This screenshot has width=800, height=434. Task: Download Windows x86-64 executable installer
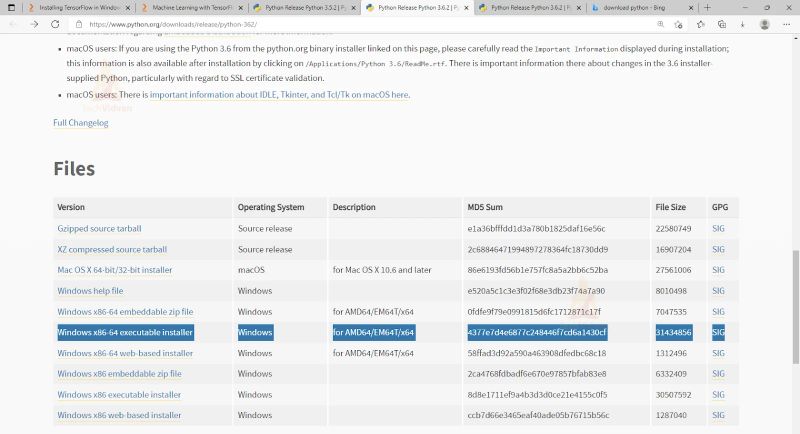[125, 333]
